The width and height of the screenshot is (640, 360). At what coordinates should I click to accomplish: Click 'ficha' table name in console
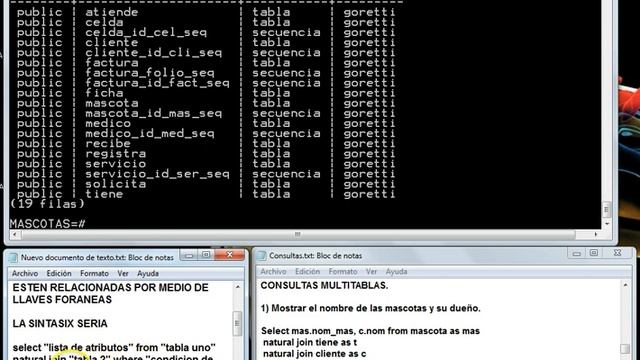[x=104, y=93]
